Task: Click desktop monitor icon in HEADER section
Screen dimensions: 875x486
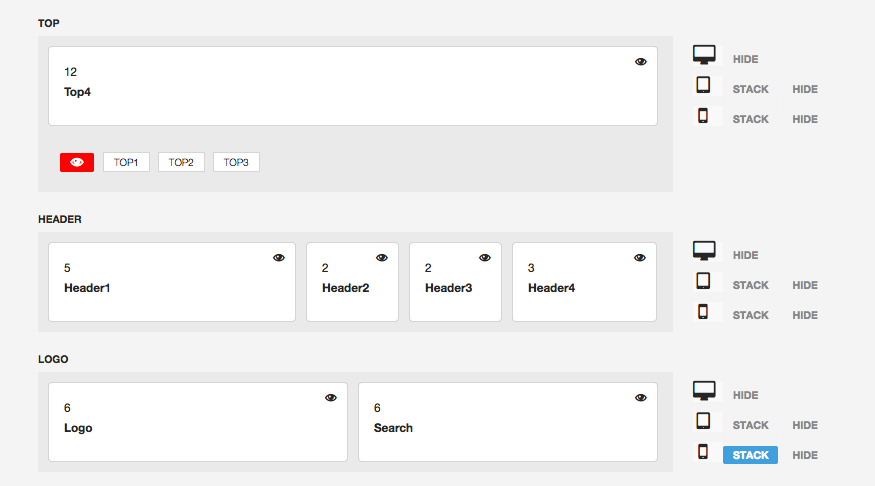Action: point(704,251)
